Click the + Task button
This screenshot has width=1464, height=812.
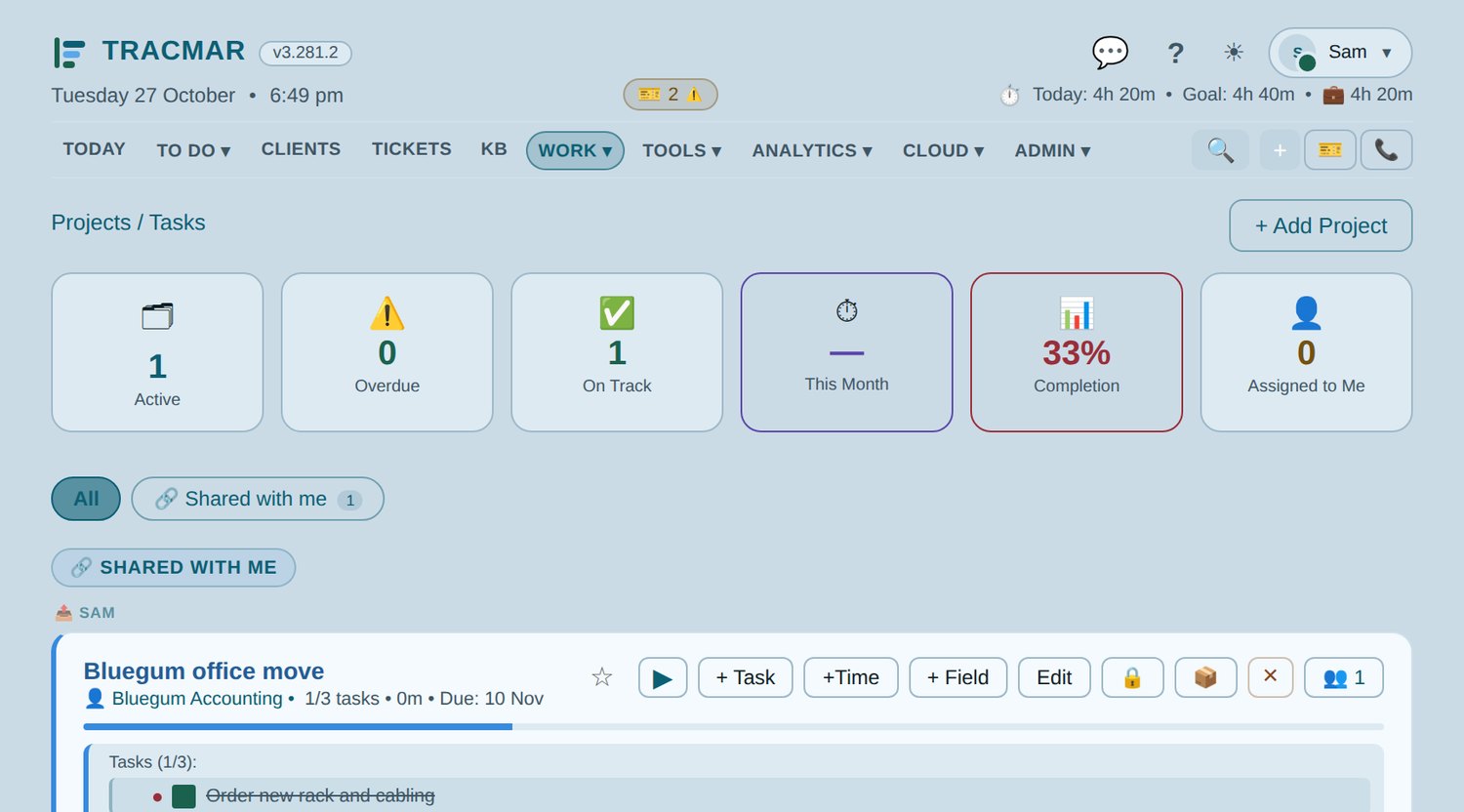(746, 677)
